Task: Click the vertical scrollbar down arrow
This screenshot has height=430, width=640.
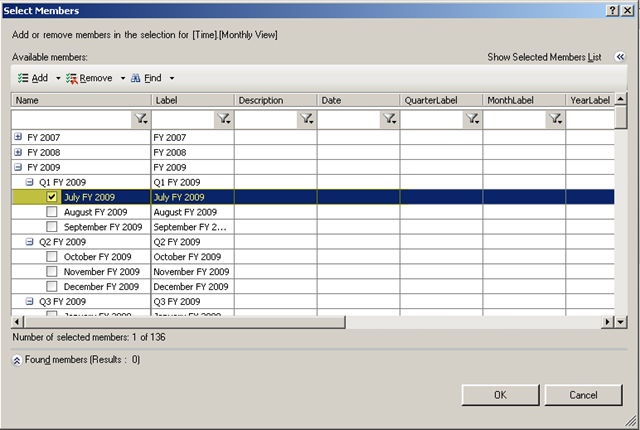Action: tap(621, 322)
